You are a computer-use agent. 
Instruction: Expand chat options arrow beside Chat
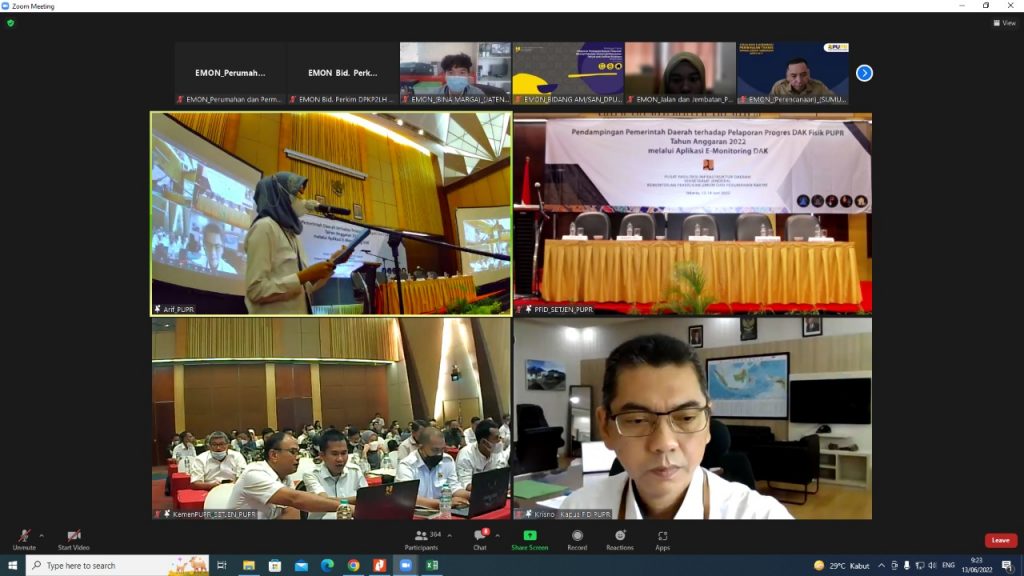[497, 535]
